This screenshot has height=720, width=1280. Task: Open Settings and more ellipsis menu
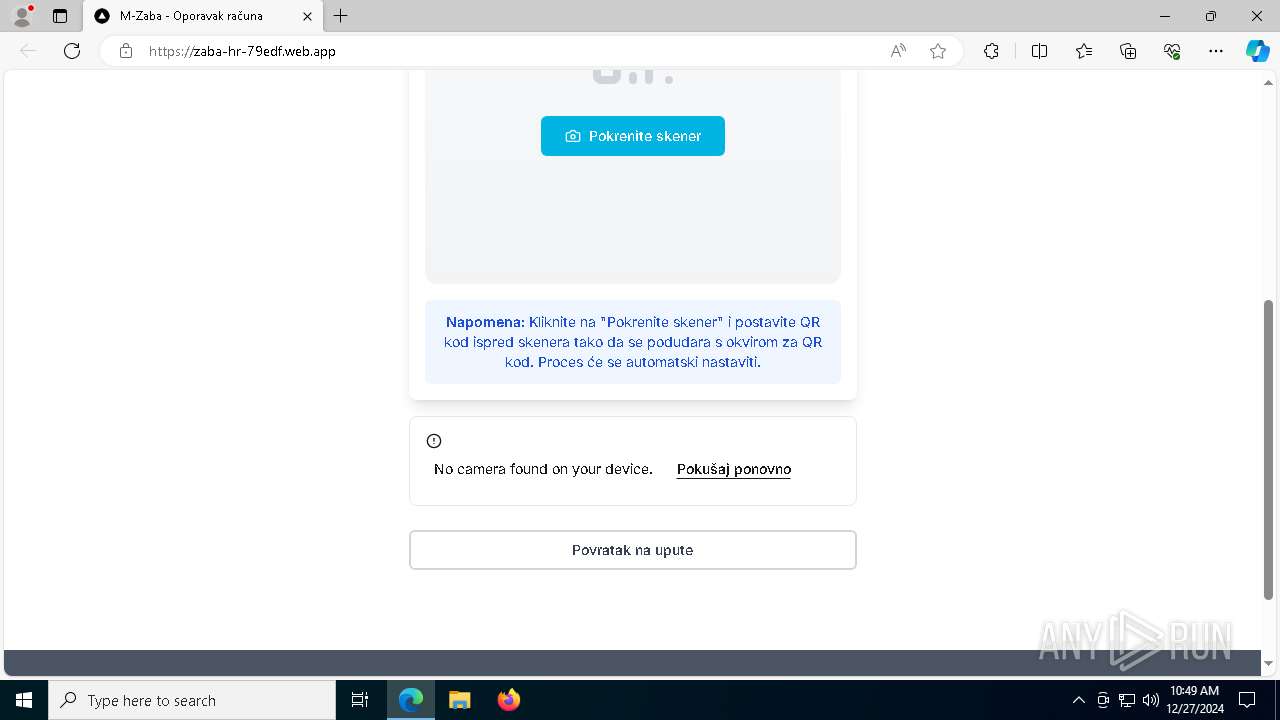(1216, 51)
